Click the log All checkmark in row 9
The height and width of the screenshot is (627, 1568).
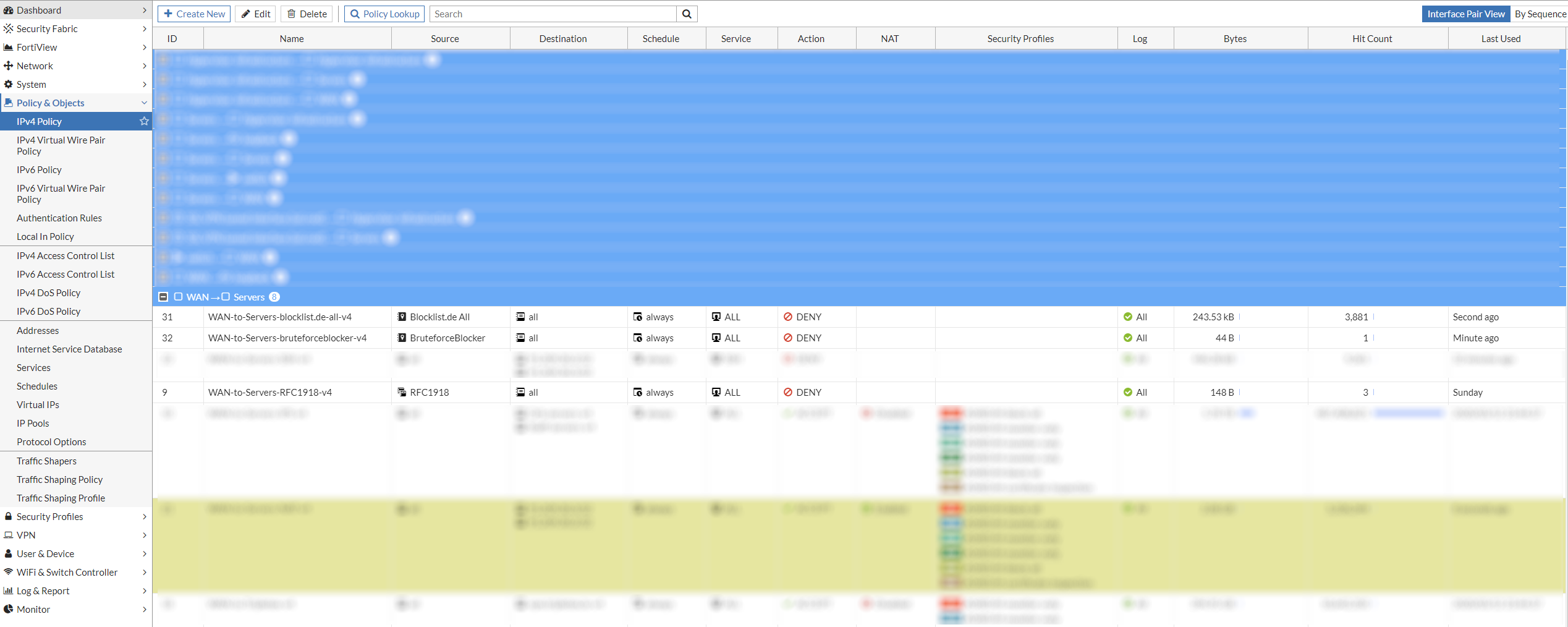(1128, 393)
